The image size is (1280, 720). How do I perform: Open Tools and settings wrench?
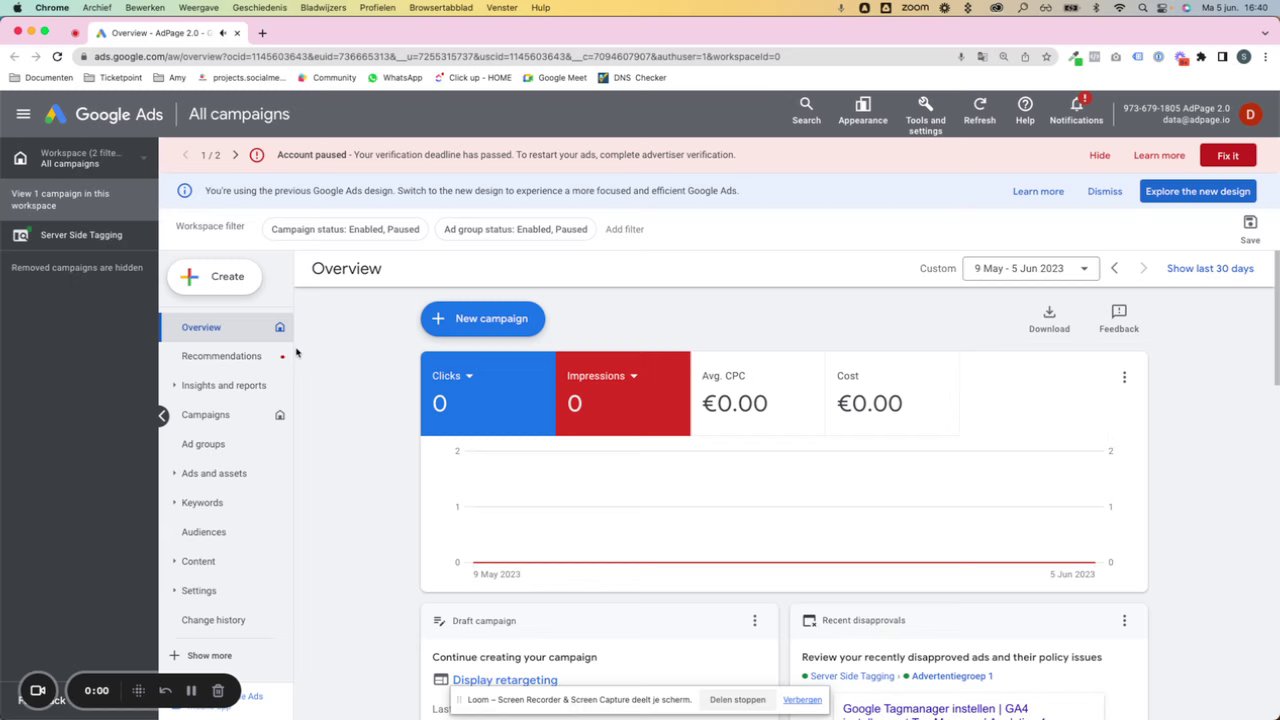(x=925, y=115)
